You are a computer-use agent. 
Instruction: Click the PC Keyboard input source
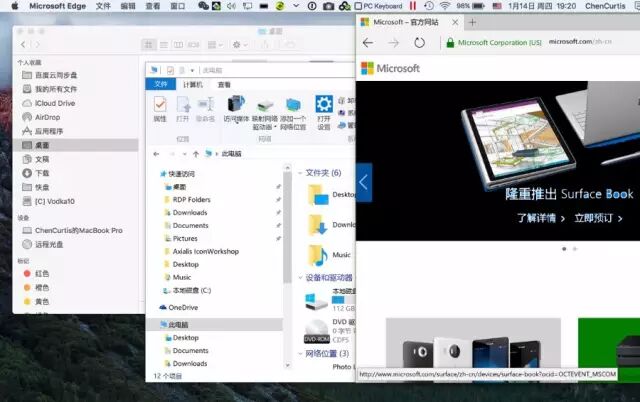(378, 6)
